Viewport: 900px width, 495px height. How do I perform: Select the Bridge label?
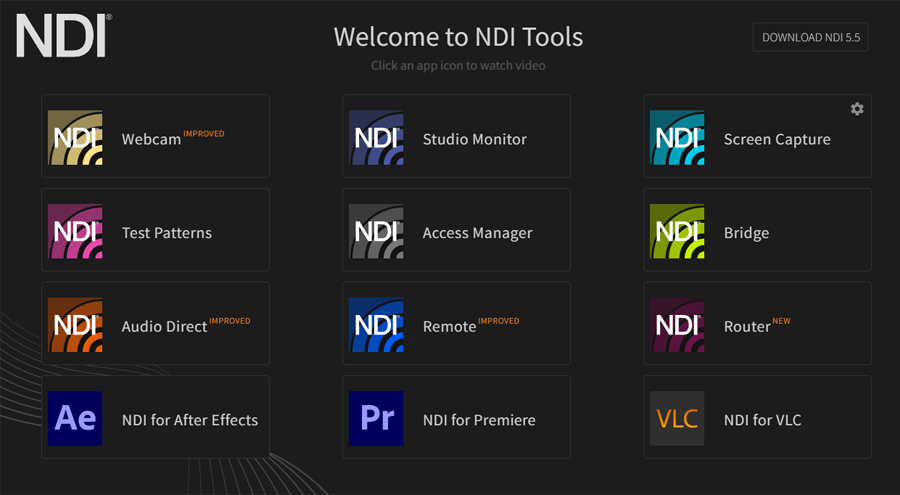point(746,233)
